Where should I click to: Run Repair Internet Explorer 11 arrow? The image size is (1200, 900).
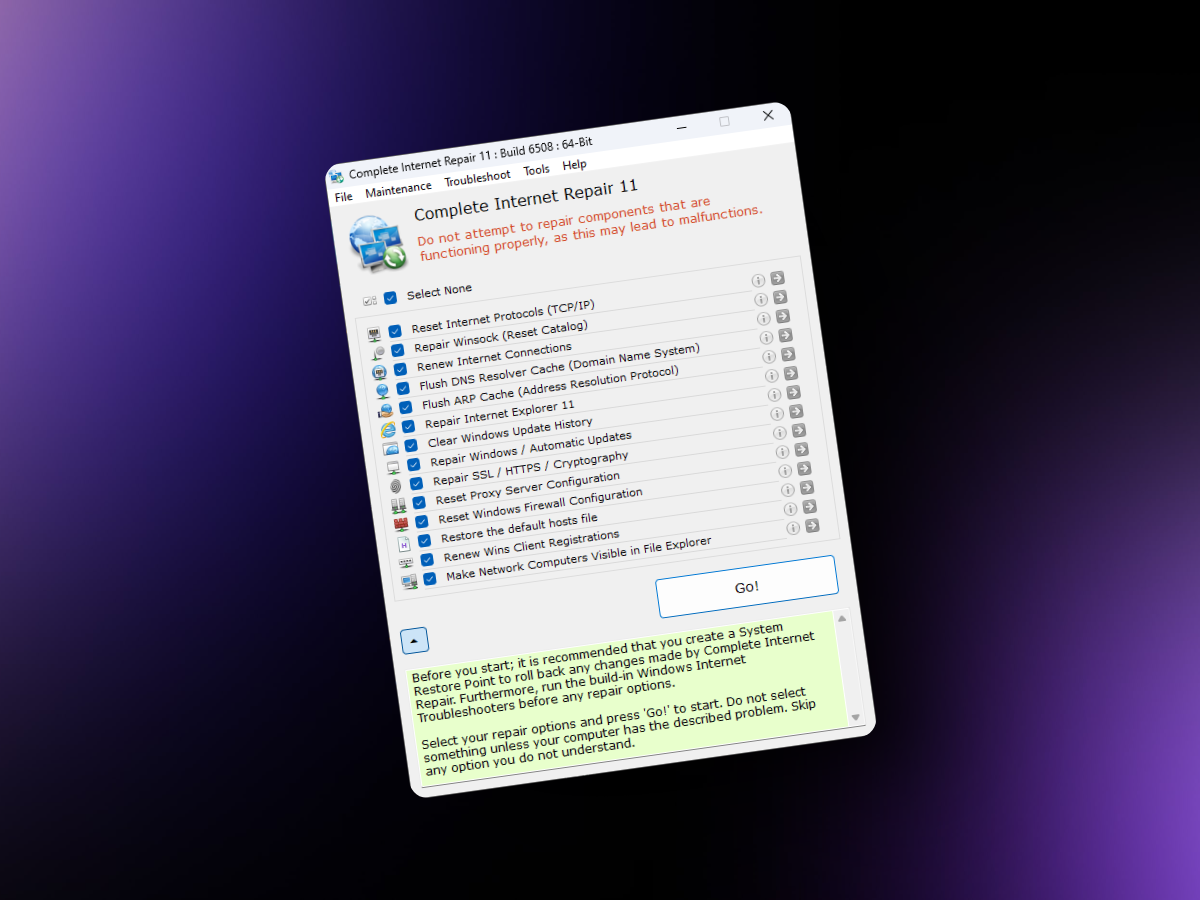tap(792, 373)
